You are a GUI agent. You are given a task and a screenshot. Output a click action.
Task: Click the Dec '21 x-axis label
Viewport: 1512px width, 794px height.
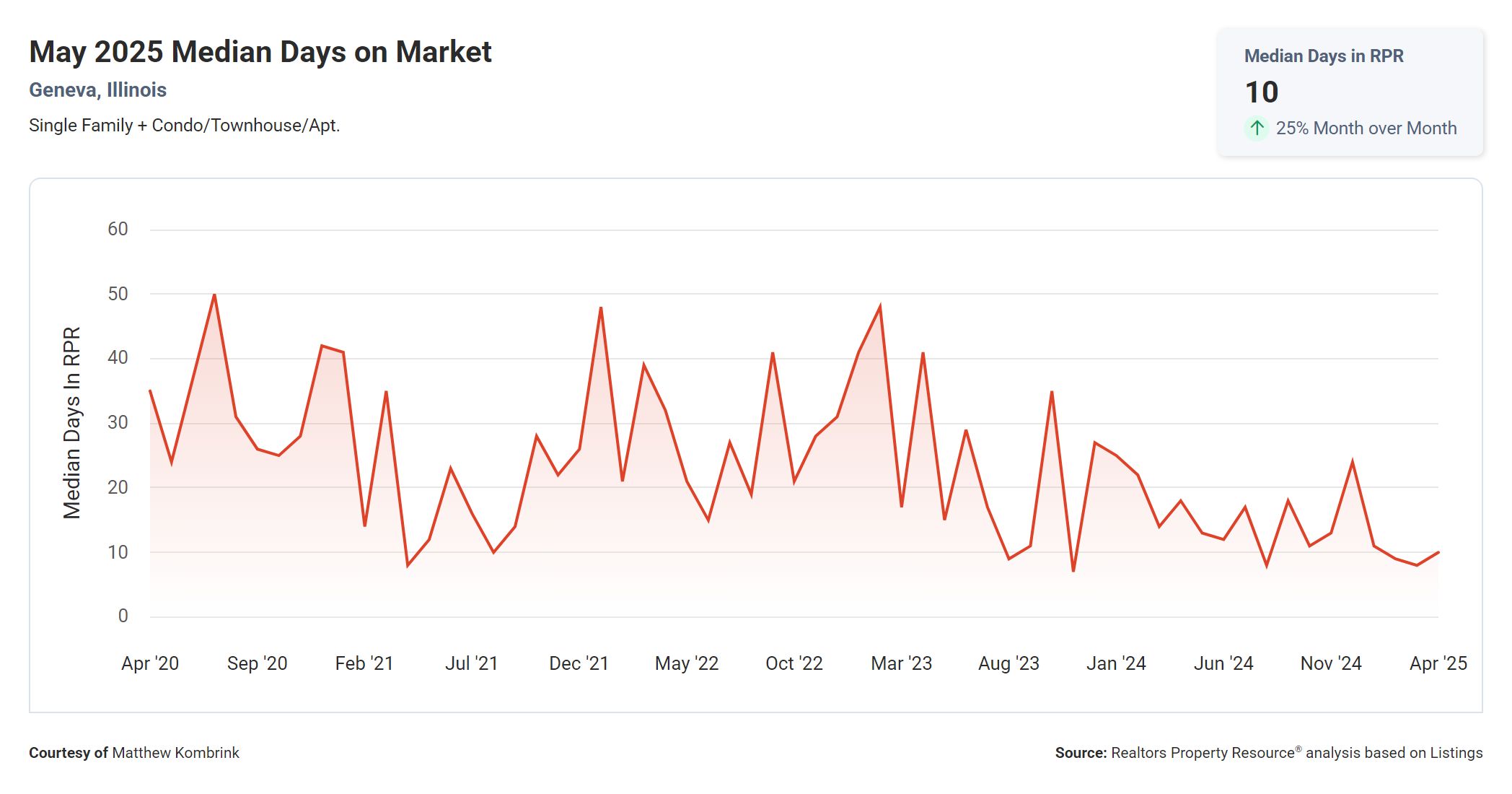point(579,663)
